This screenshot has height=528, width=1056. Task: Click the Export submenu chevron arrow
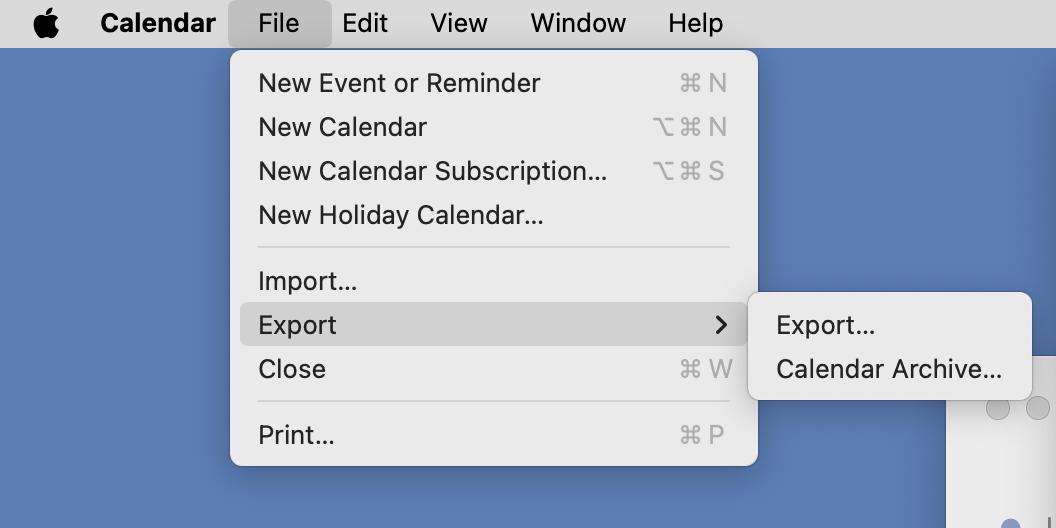[x=721, y=325]
